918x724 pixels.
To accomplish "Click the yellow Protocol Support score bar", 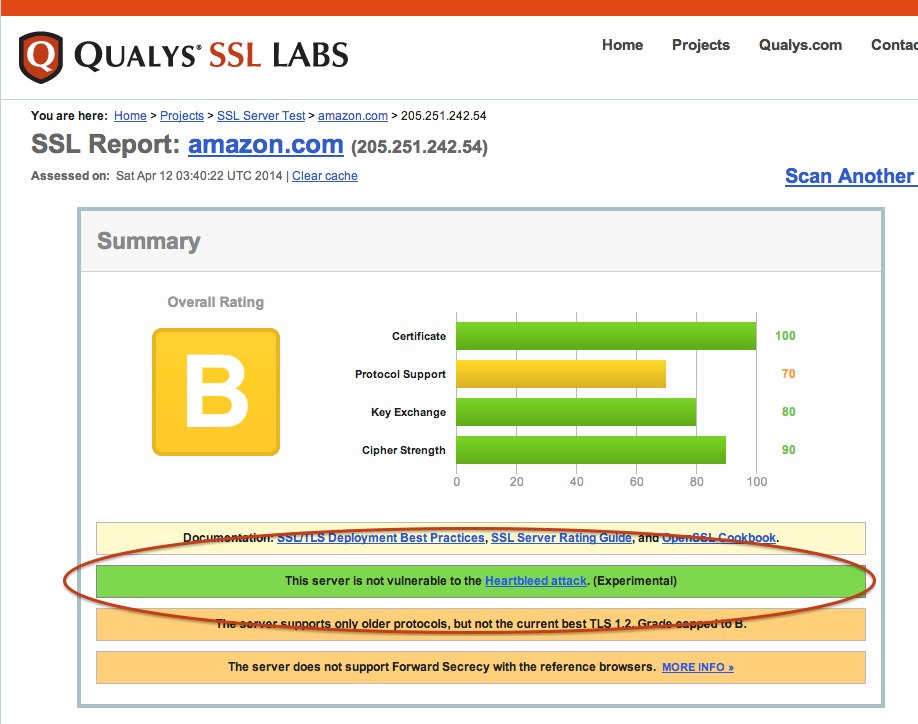I will click(561, 374).
